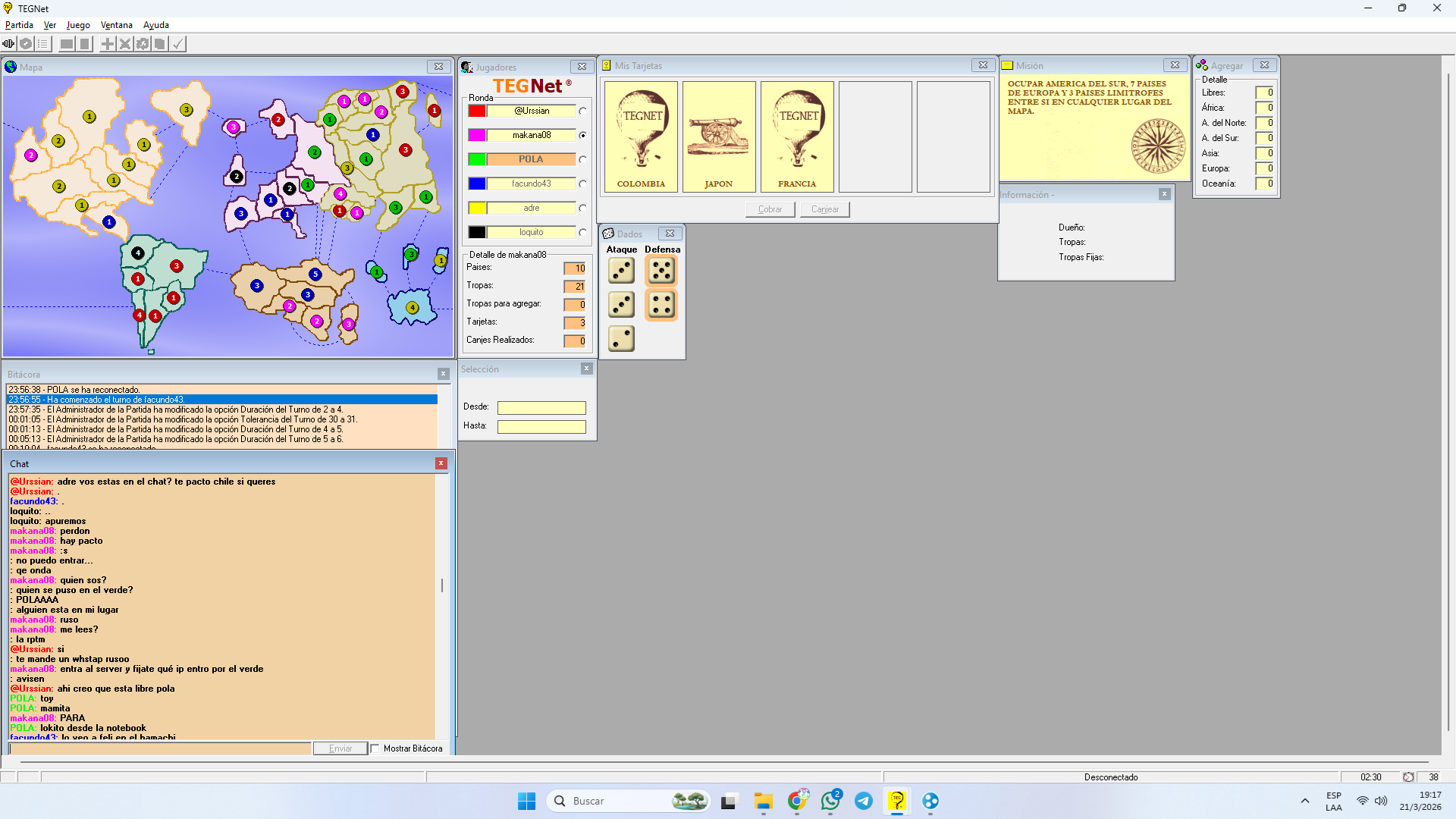Screen dimensions: 1456x819
Task: Click the list icon in toolbar
Action: tap(43, 44)
